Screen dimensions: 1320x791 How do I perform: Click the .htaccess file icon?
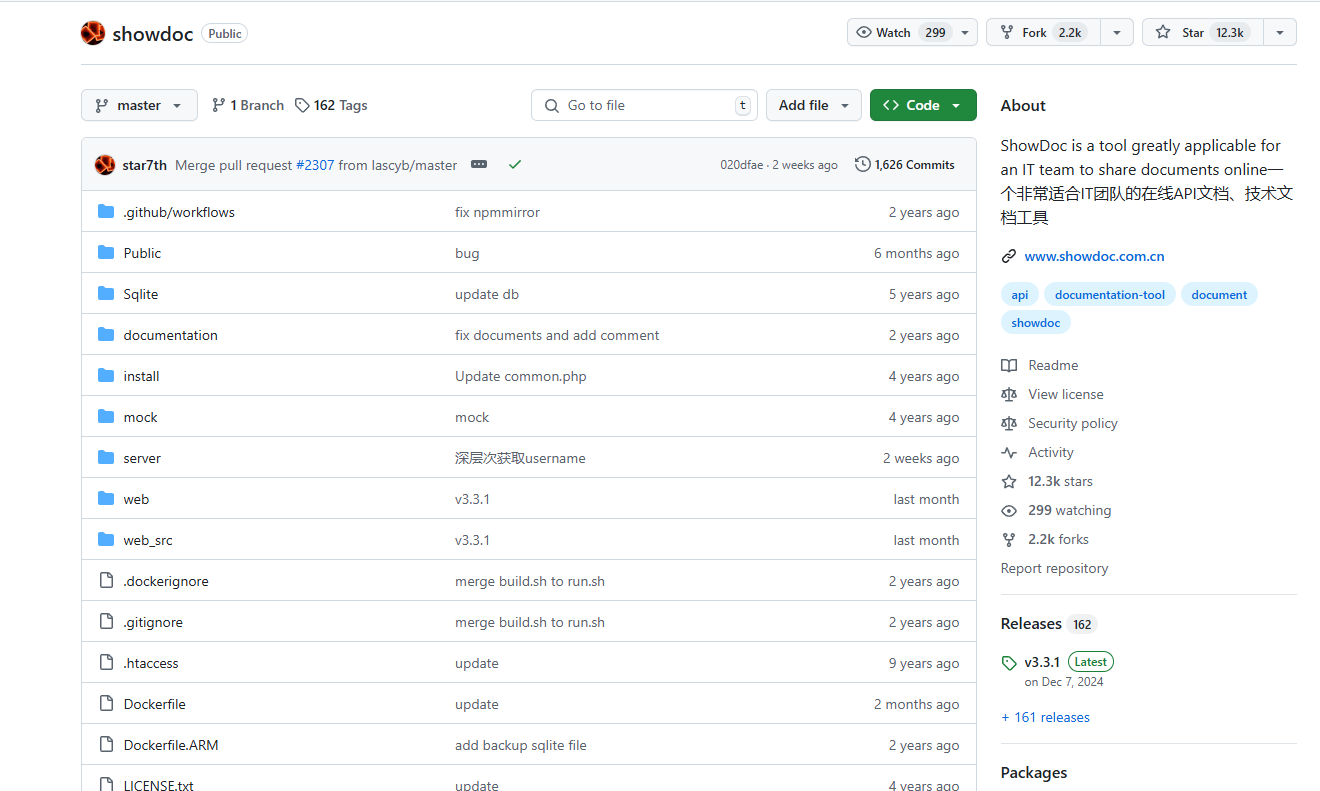(106, 663)
